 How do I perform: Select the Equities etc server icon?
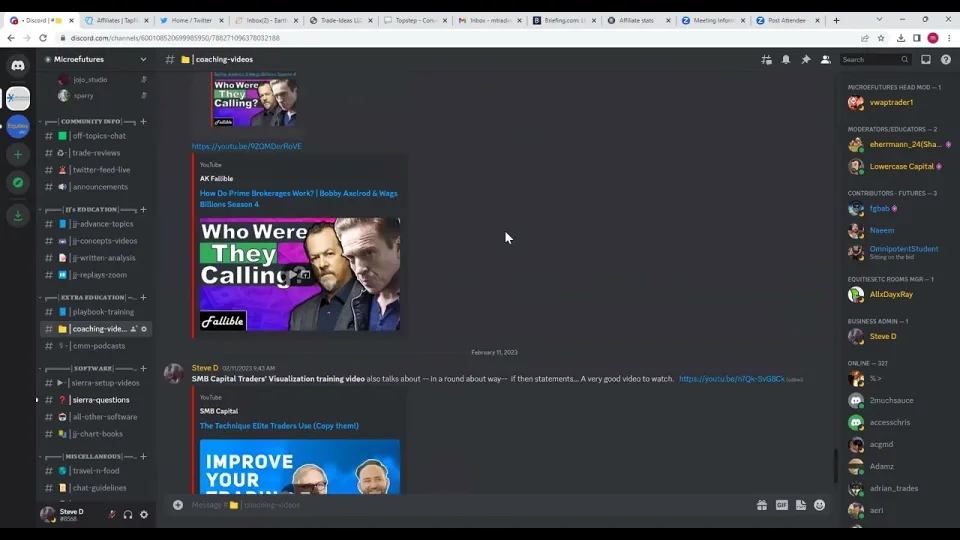(x=18, y=127)
